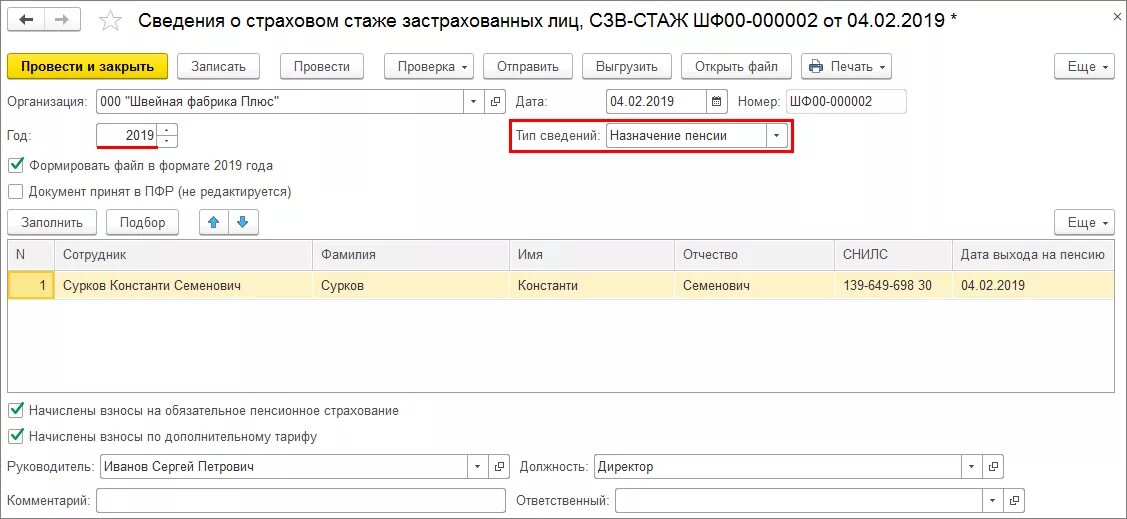Open Должность record with the open icon
The image size is (1127, 519).
point(993,467)
